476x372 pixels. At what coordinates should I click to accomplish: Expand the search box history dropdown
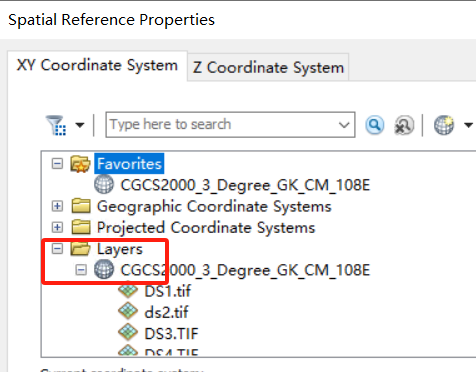click(x=344, y=125)
